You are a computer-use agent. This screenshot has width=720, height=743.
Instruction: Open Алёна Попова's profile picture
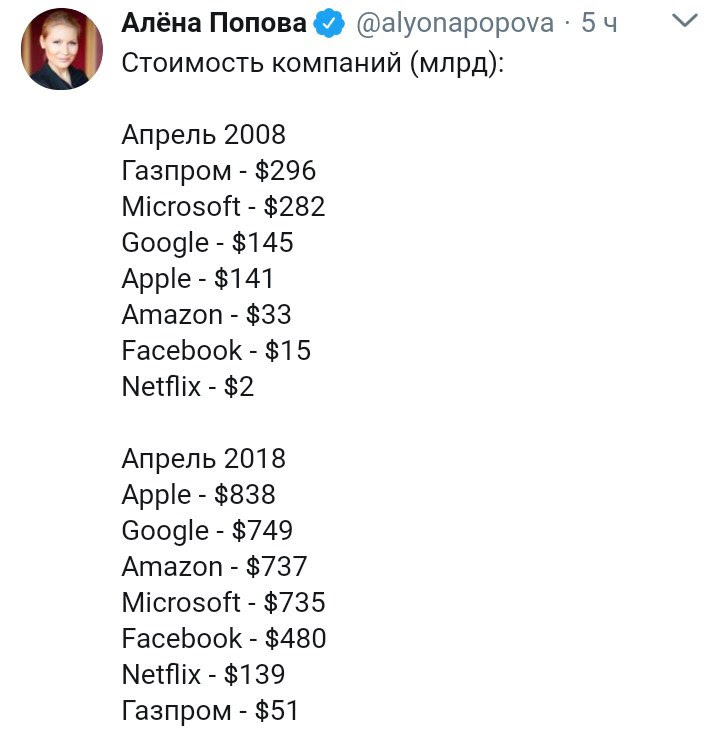[x=62, y=49]
